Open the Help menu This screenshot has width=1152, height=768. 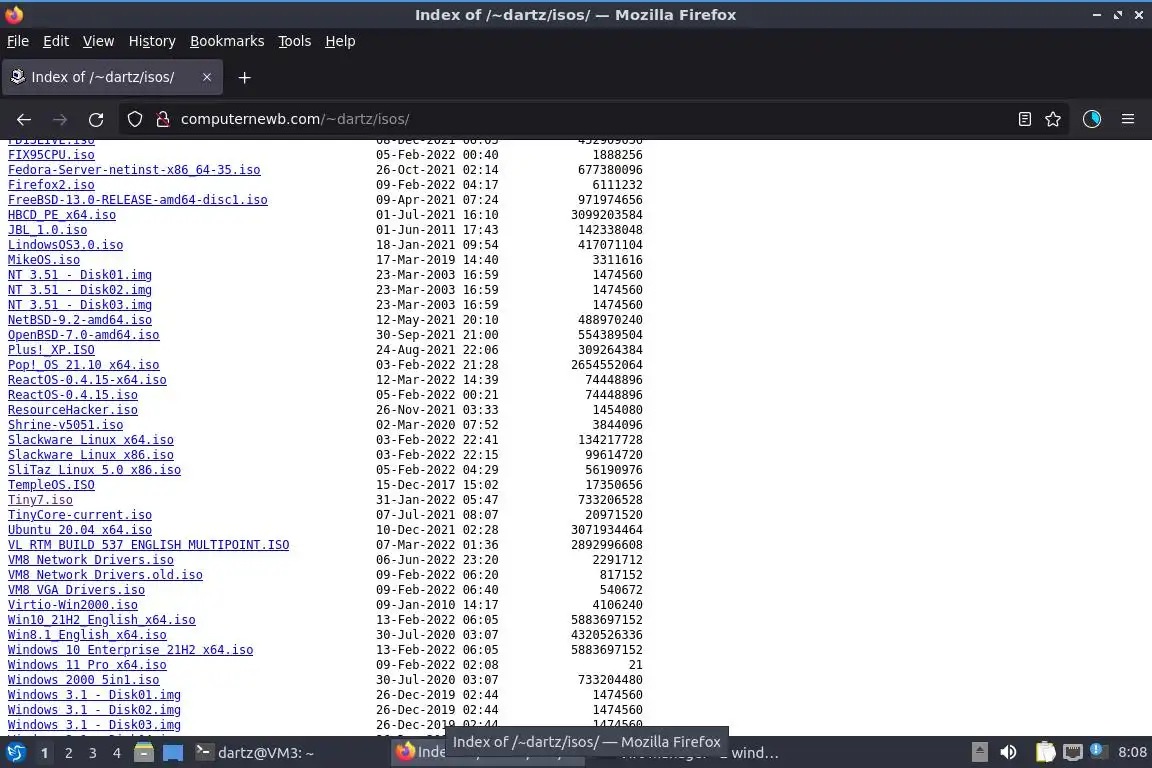340,41
